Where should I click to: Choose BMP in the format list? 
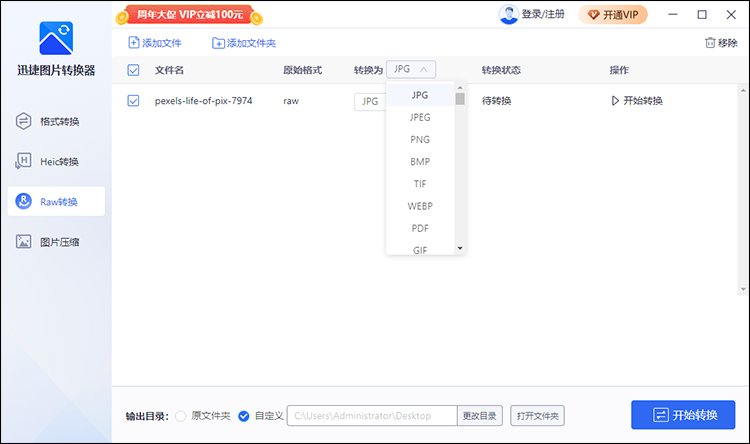coord(420,162)
